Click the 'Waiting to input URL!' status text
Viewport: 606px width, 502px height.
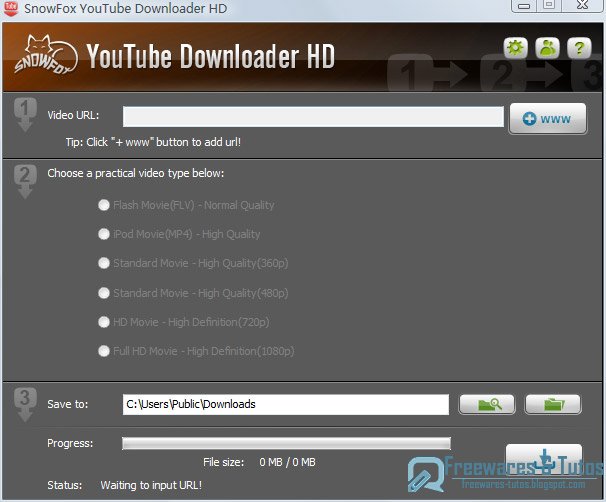pyautogui.click(x=151, y=485)
